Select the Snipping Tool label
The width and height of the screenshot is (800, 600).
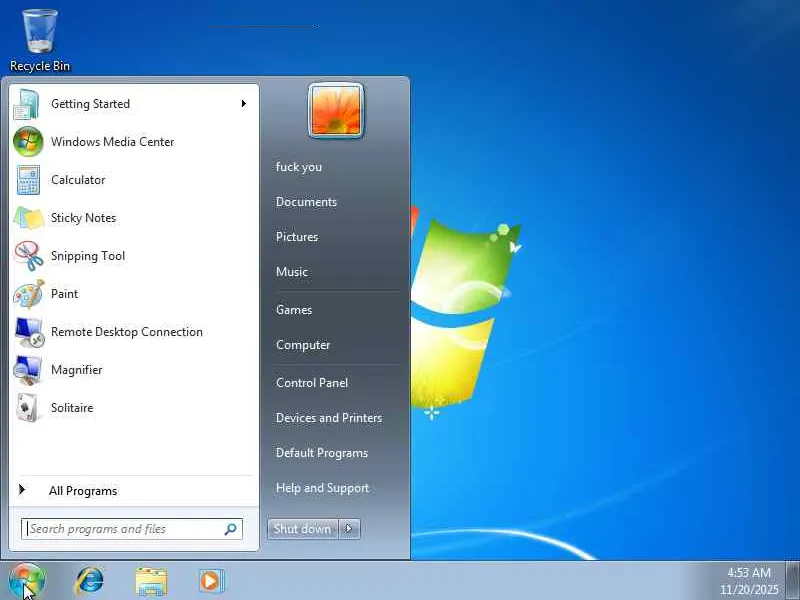click(x=88, y=256)
